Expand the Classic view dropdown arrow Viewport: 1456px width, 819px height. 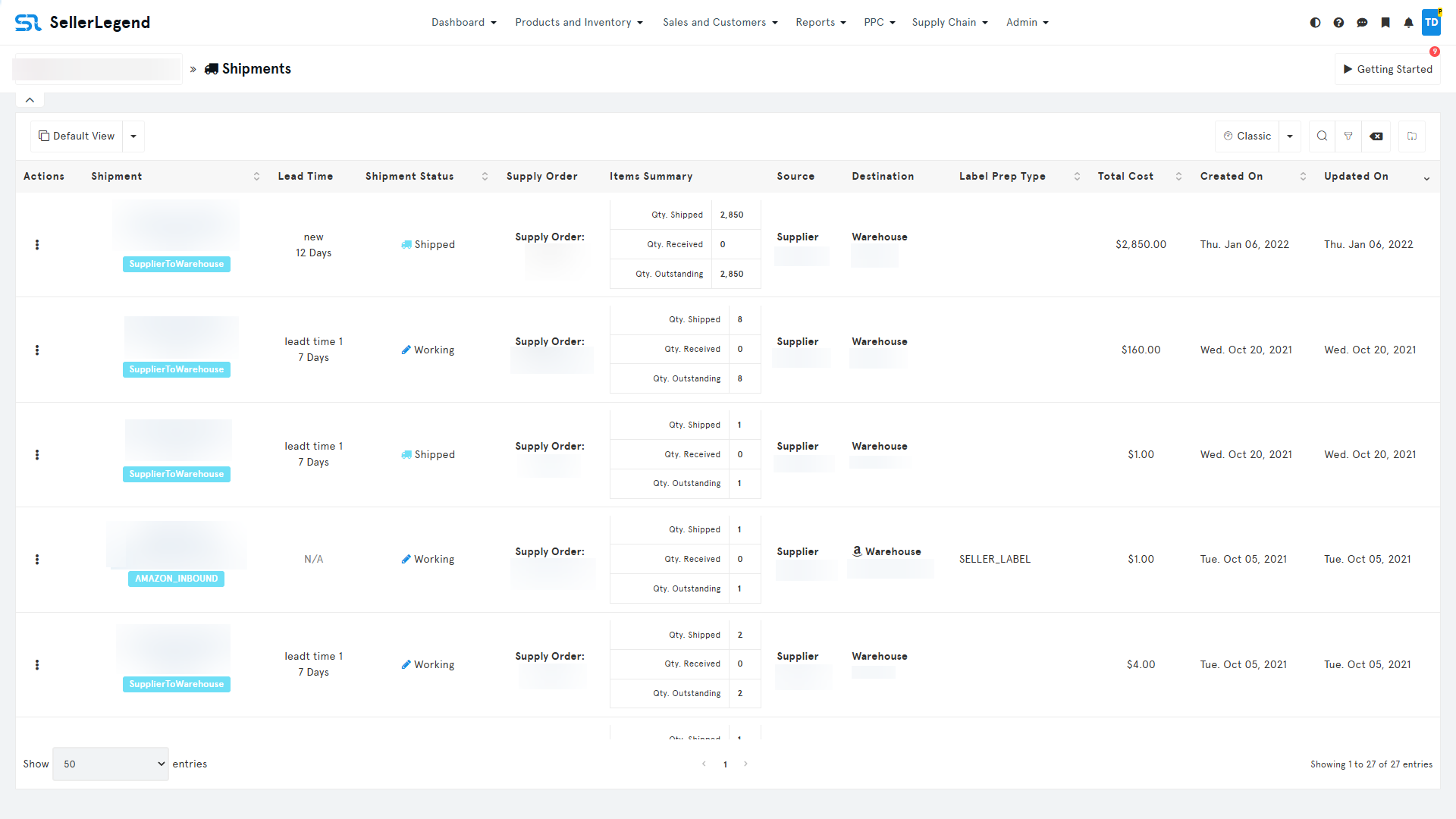(x=1289, y=136)
